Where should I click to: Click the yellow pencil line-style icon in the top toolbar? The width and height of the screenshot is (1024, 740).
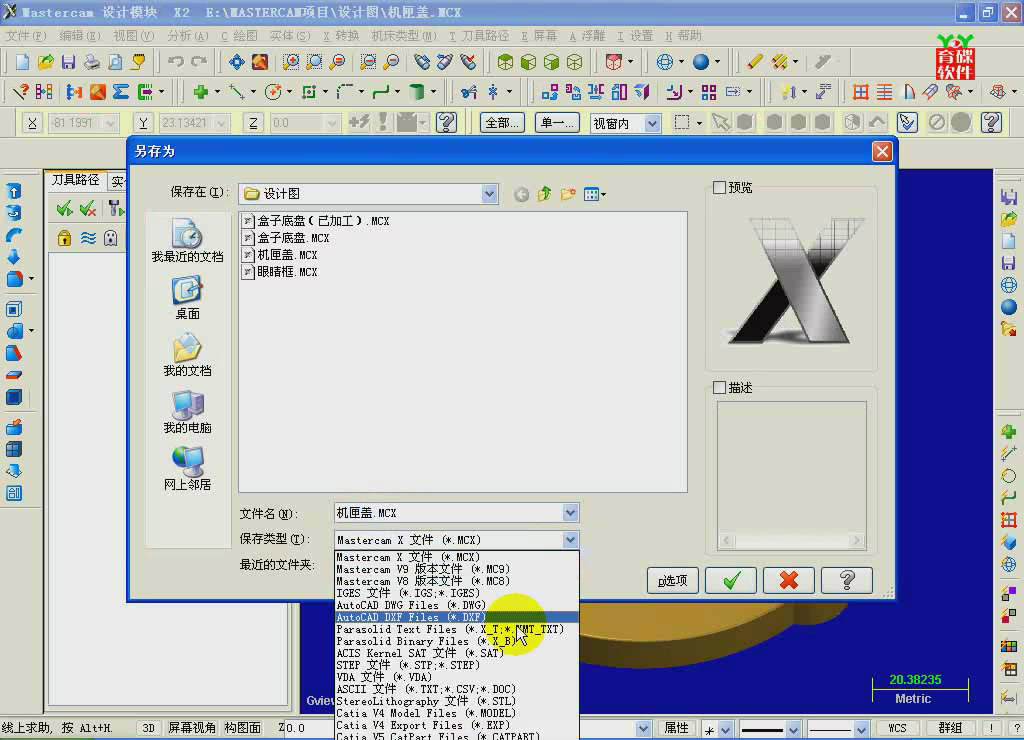coord(754,62)
